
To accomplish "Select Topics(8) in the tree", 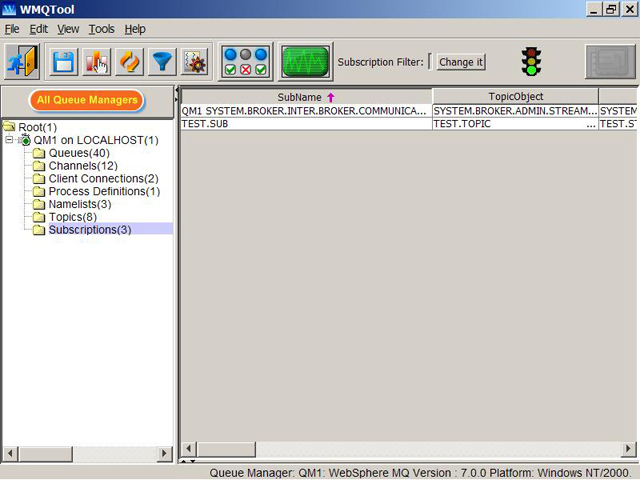I will coord(73,217).
